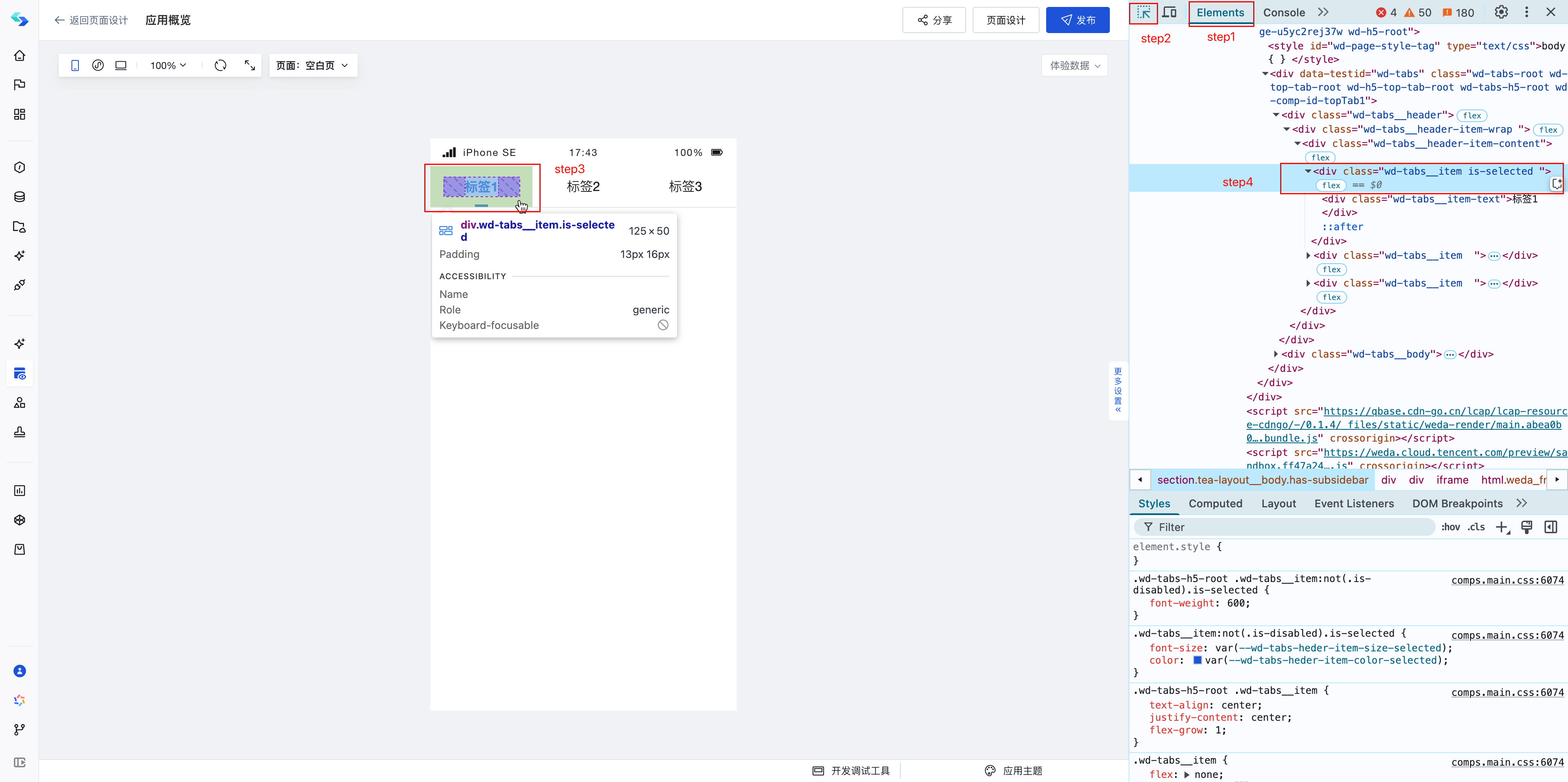Open the database icon in left sidebar
This screenshot has height=782, width=1568.
pyautogui.click(x=20, y=197)
